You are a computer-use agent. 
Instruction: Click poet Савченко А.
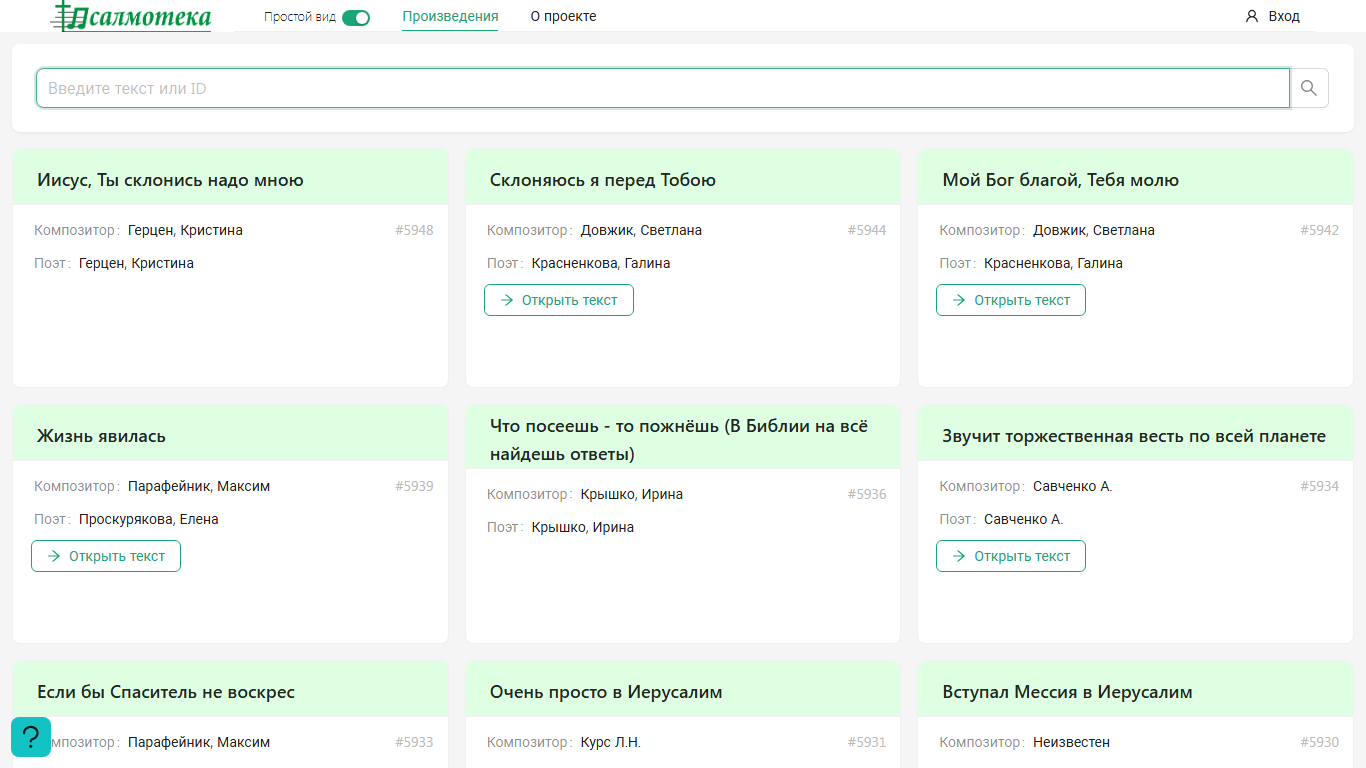point(1024,519)
